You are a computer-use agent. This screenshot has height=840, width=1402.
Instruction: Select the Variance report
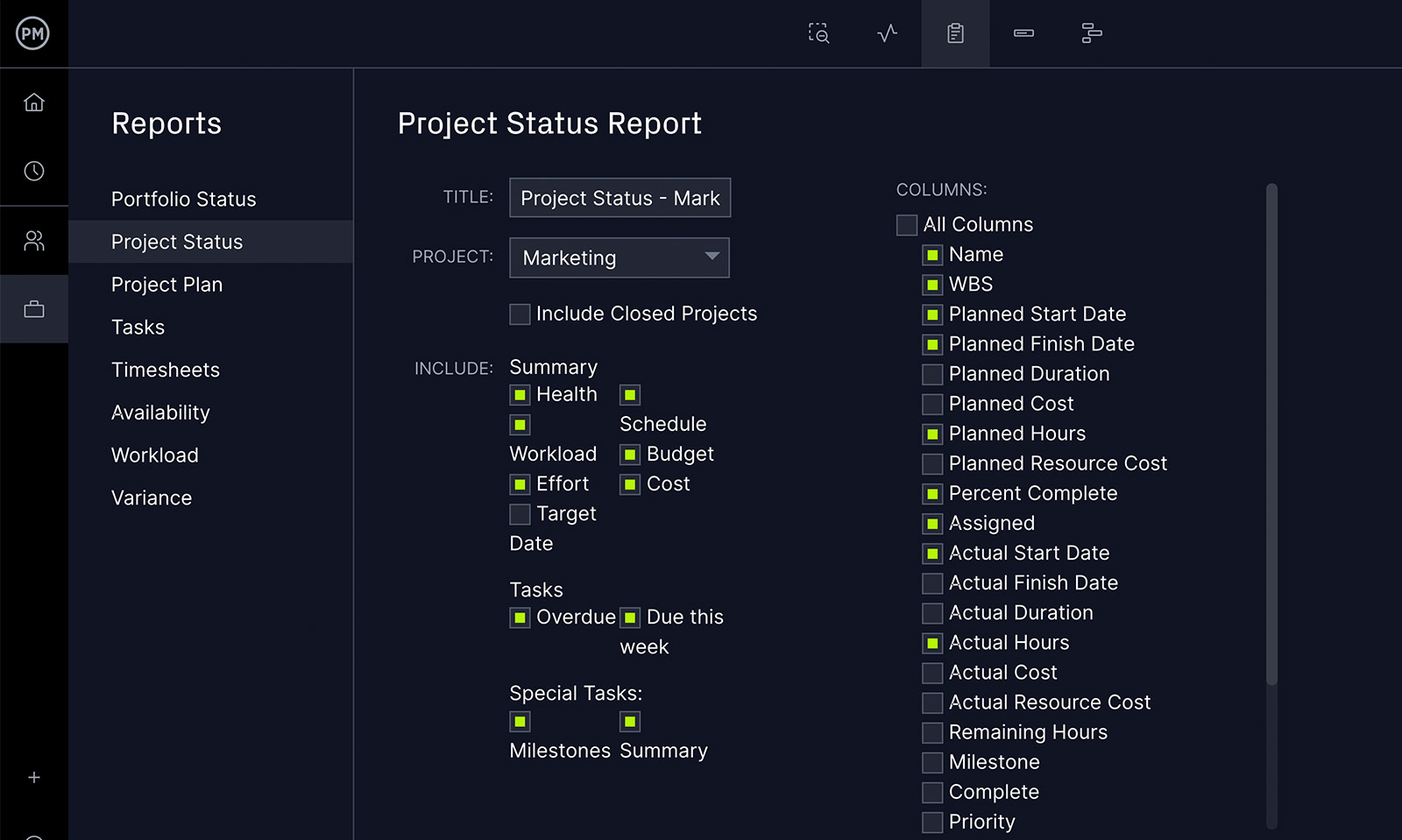click(152, 498)
